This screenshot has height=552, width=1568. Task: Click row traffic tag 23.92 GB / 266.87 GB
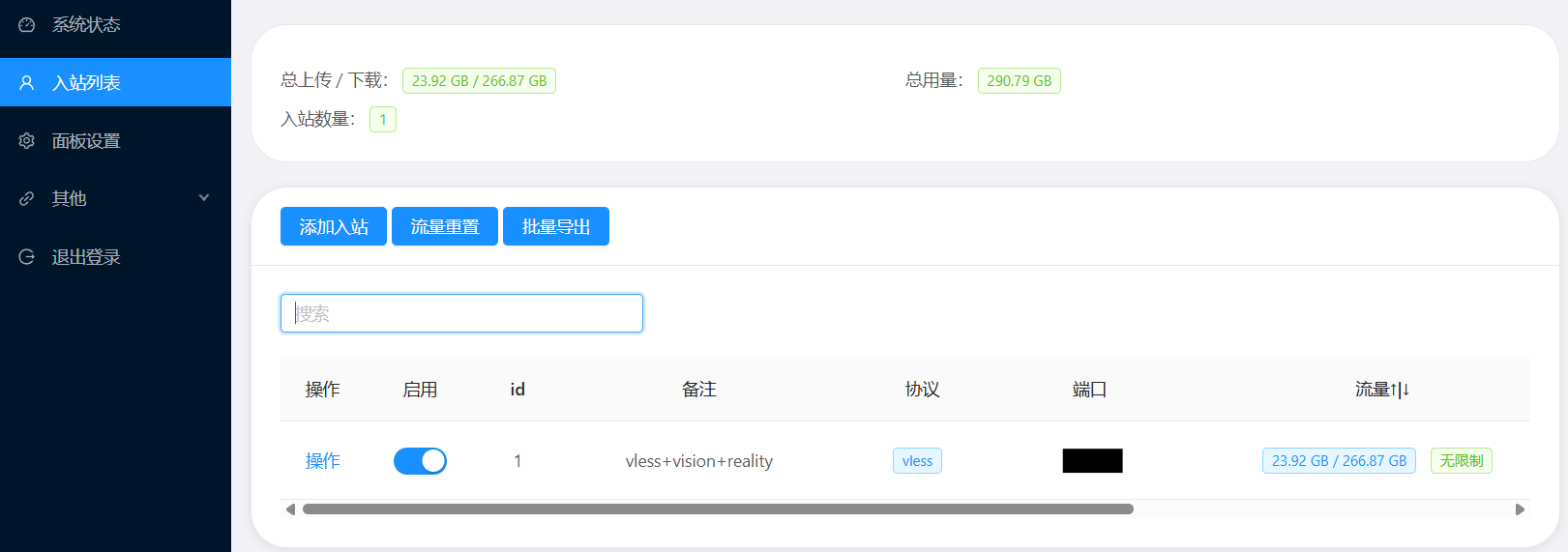(x=1339, y=461)
